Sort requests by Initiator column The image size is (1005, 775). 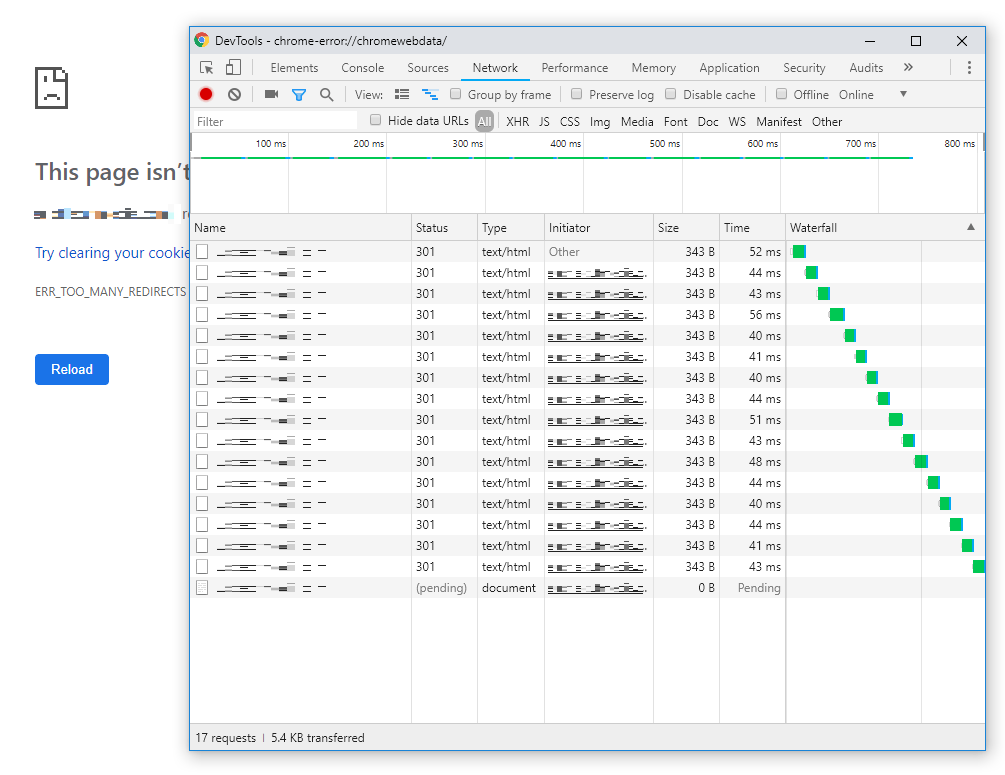tap(599, 228)
